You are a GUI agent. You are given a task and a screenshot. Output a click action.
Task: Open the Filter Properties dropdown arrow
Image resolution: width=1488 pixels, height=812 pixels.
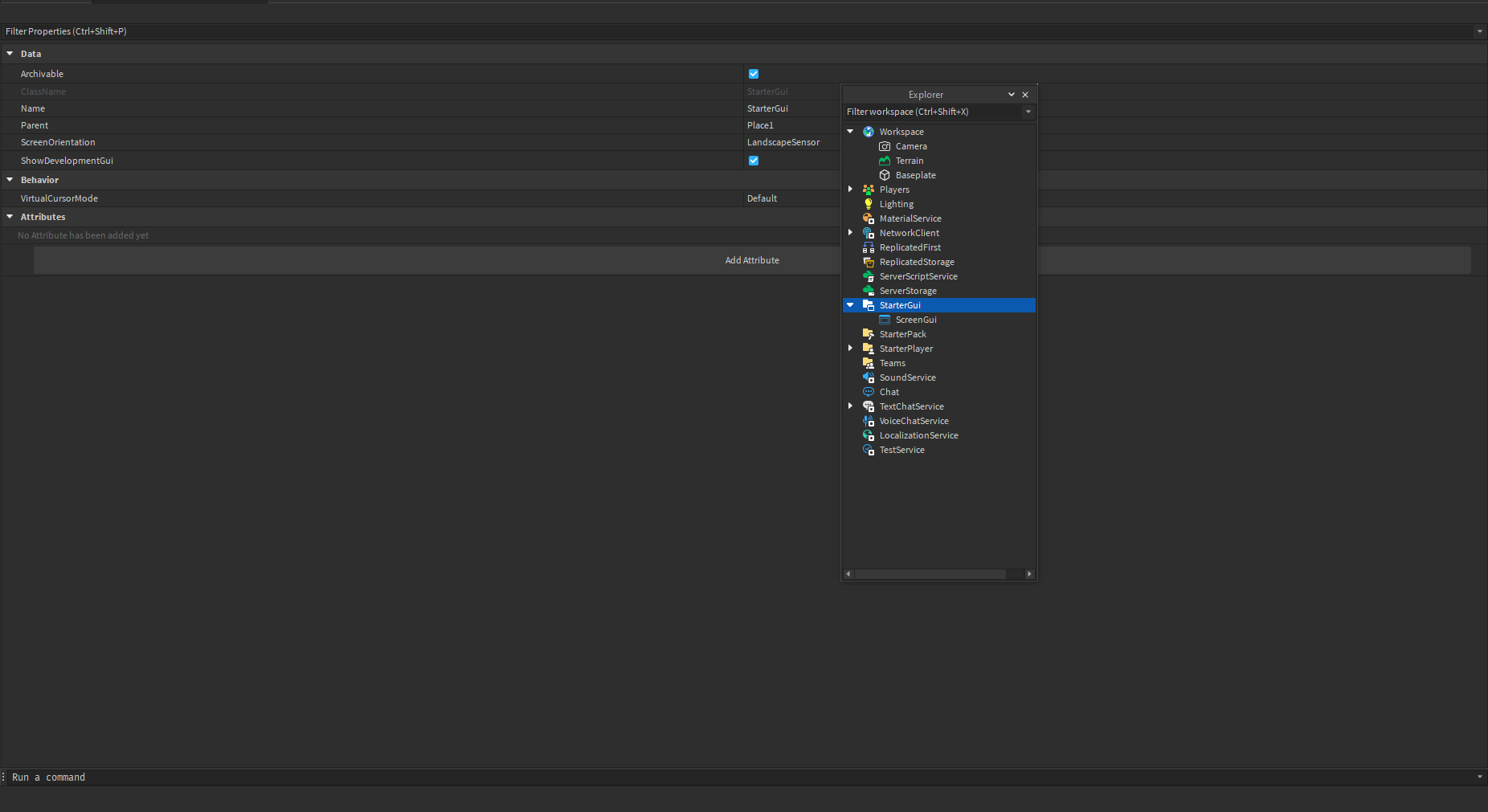coord(1479,31)
